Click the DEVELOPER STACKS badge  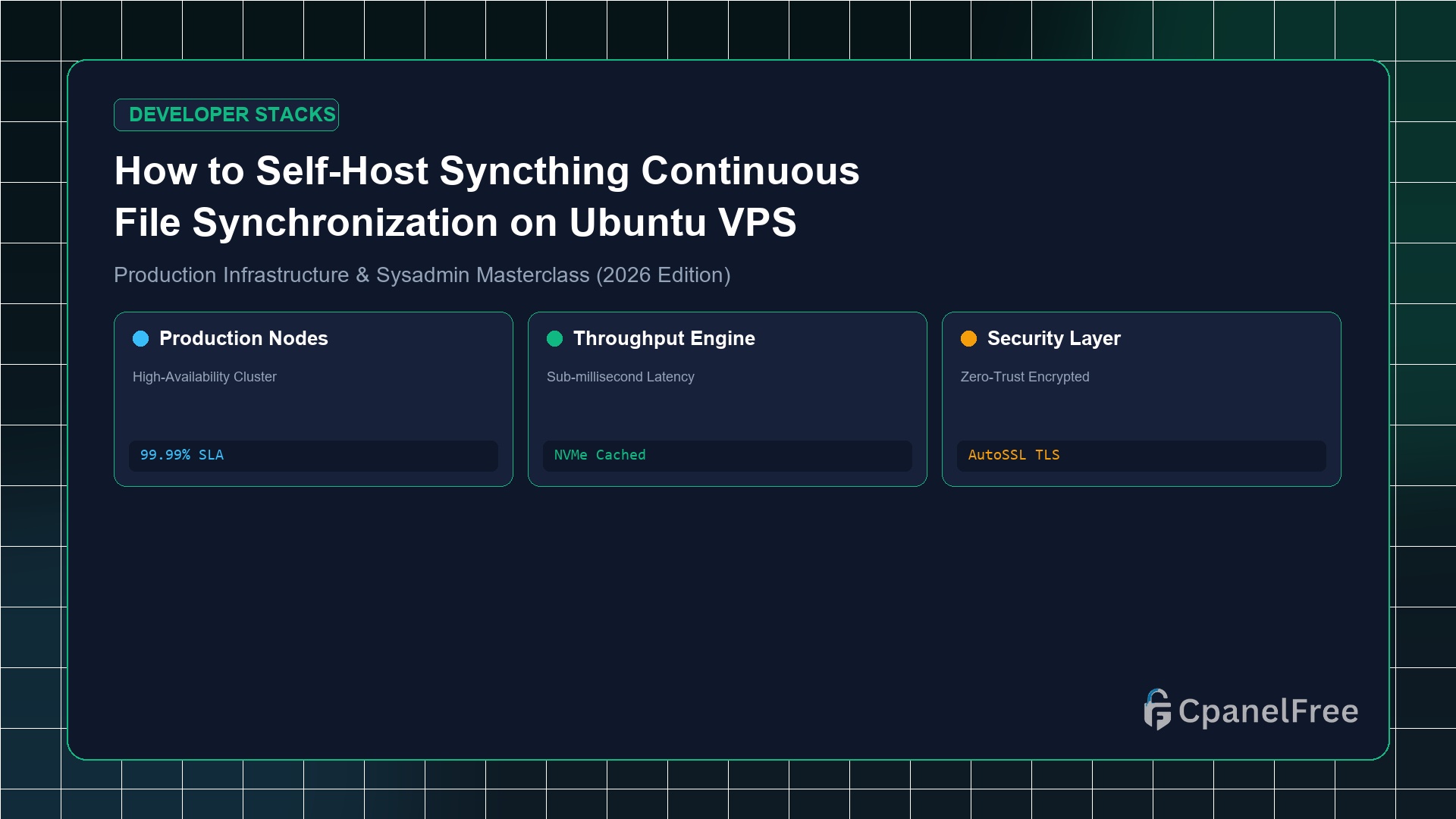pyautogui.click(x=226, y=115)
